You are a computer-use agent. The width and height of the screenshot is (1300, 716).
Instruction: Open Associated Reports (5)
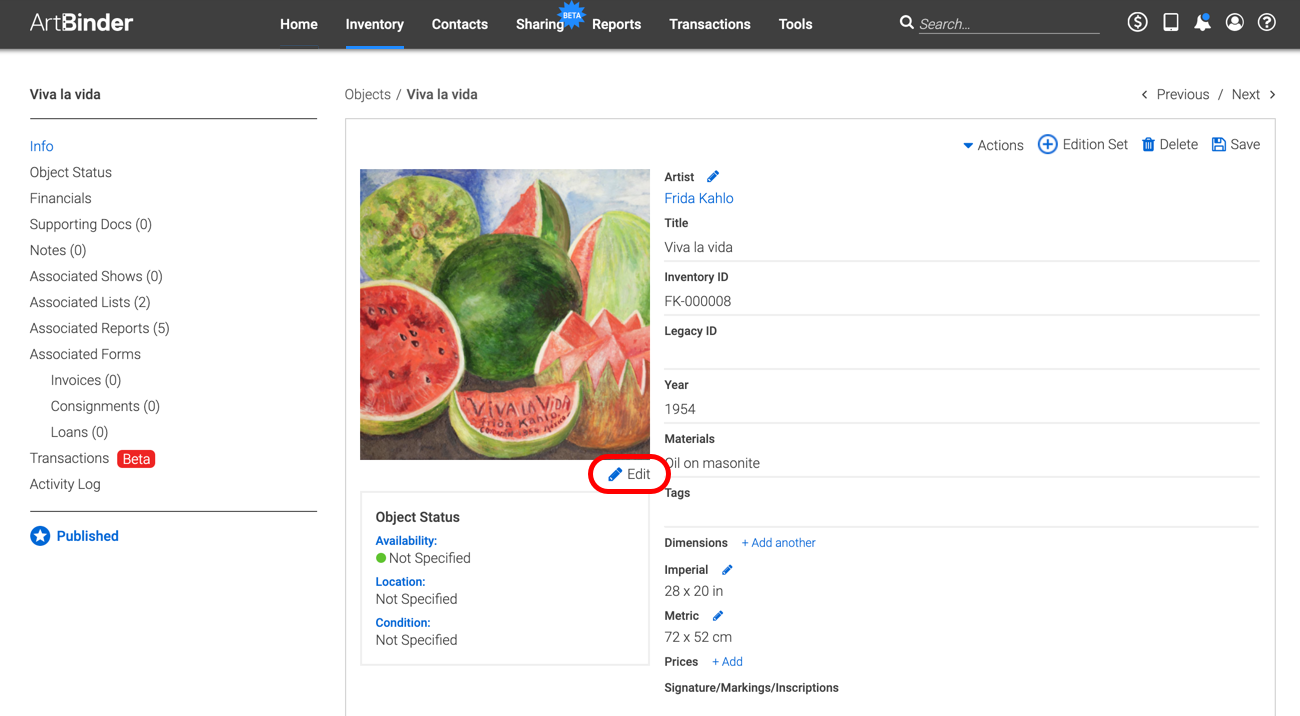pos(100,328)
